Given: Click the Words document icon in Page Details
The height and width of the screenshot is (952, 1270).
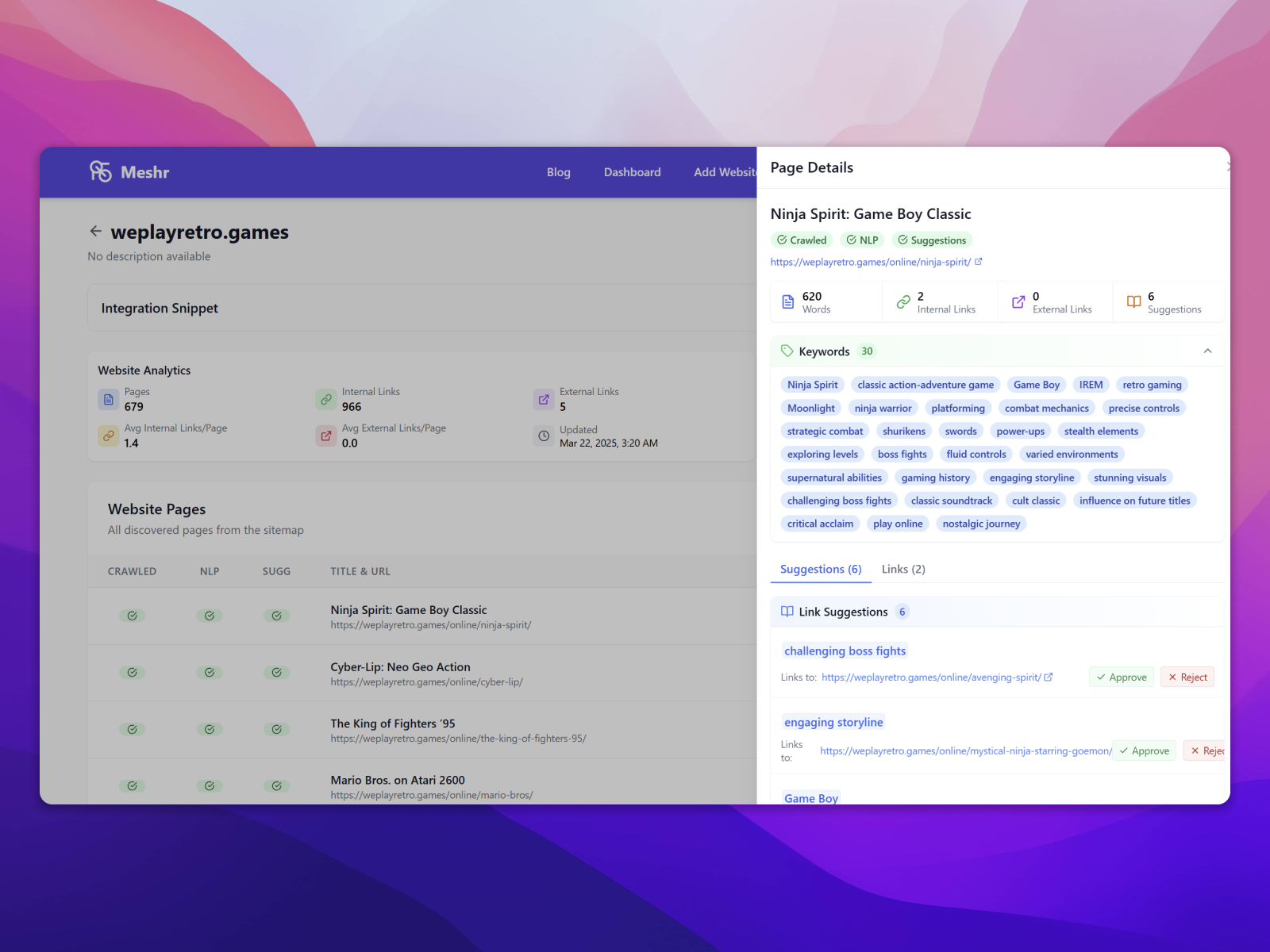Looking at the screenshot, I should pos(788,302).
